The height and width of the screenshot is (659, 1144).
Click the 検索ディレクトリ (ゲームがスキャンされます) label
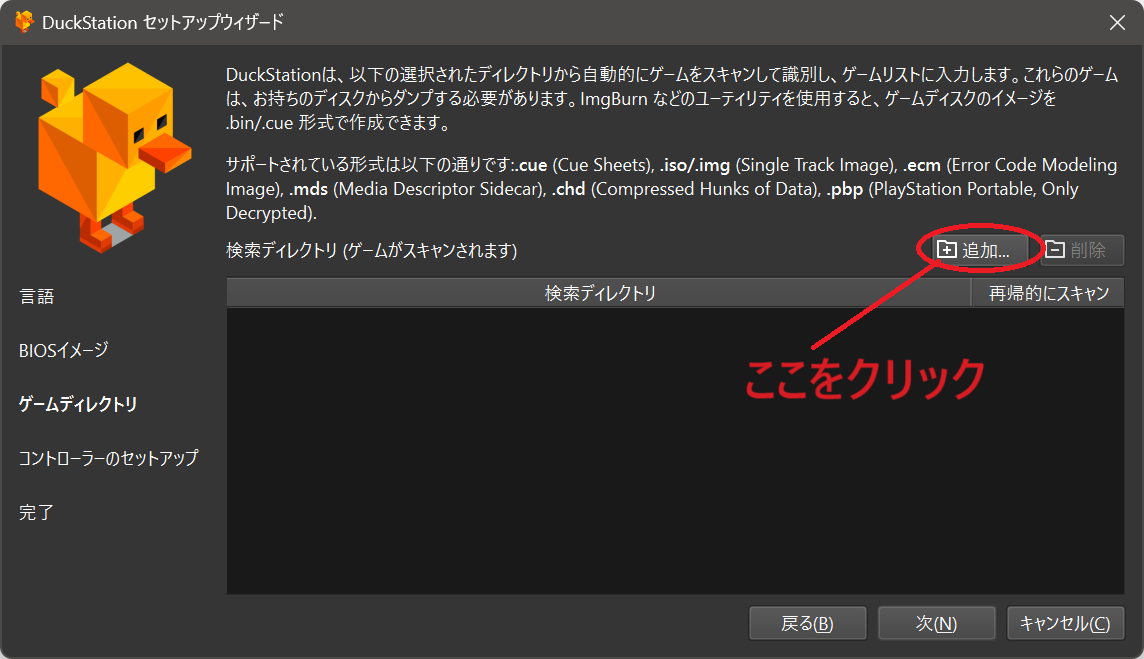tap(371, 250)
